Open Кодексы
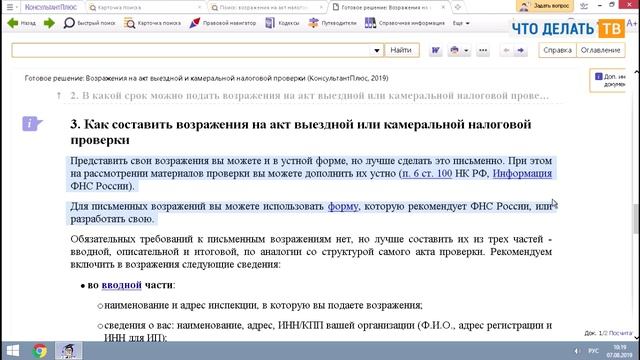The width and height of the screenshot is (640, 360). click(282, 23)
